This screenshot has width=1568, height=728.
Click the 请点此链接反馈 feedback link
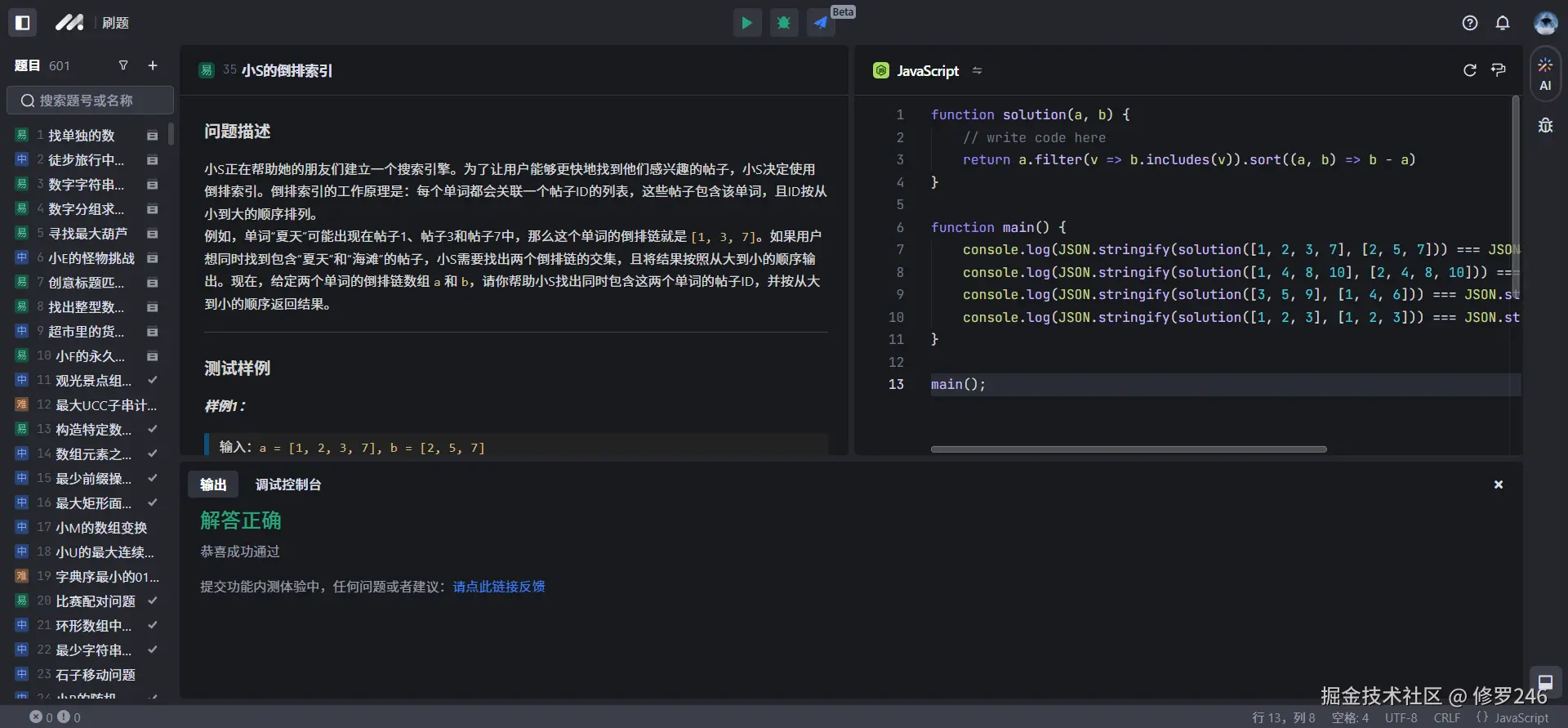click(x=499, y=587)
